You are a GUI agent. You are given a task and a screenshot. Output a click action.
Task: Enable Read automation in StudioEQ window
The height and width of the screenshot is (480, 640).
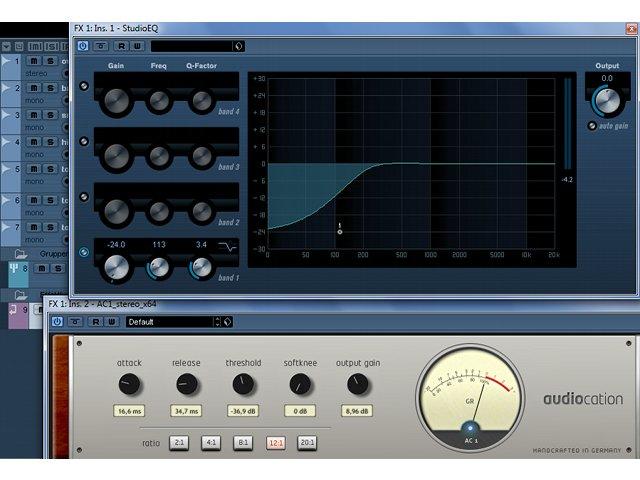121,46
